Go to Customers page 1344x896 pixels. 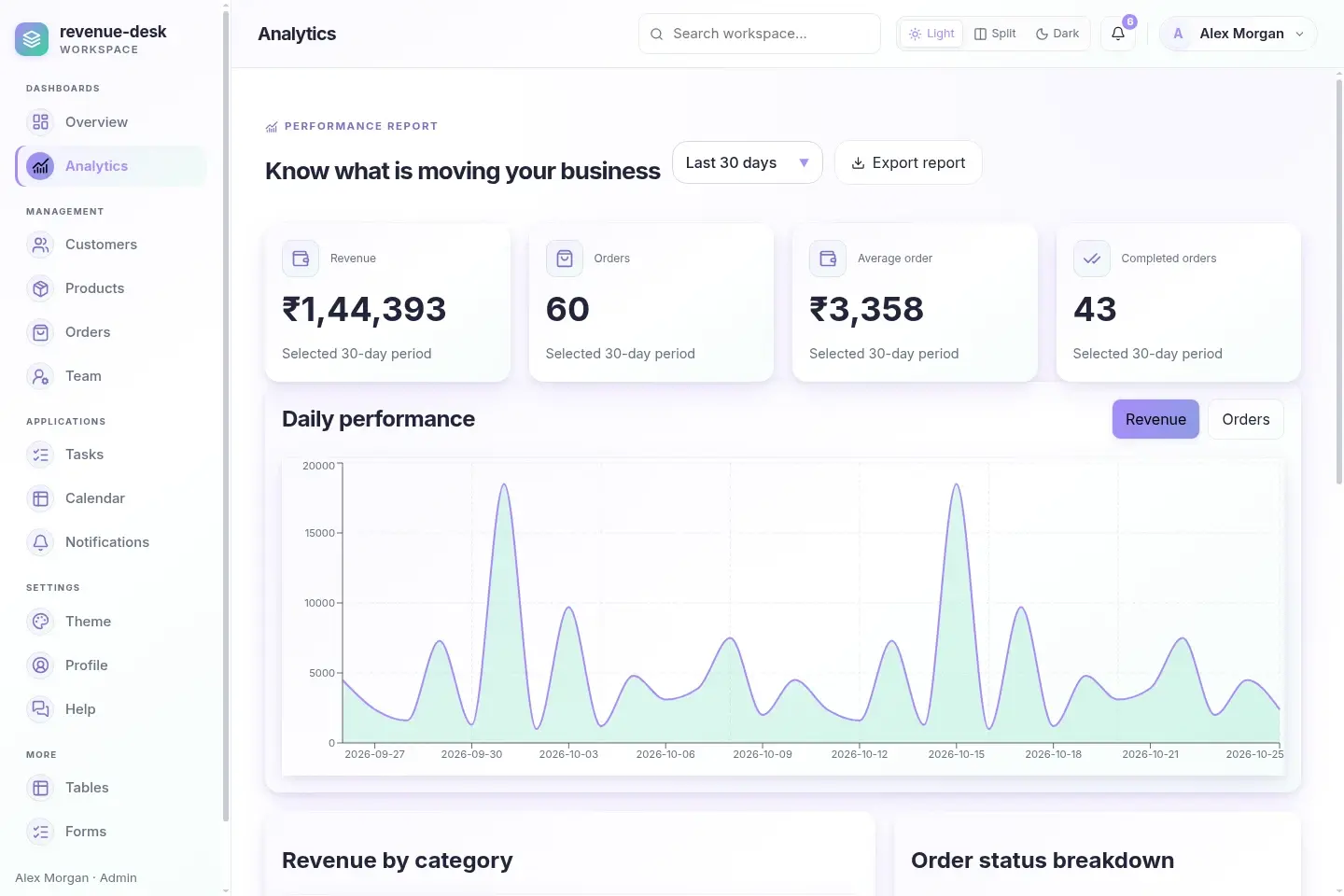click(x=112, y=245)
